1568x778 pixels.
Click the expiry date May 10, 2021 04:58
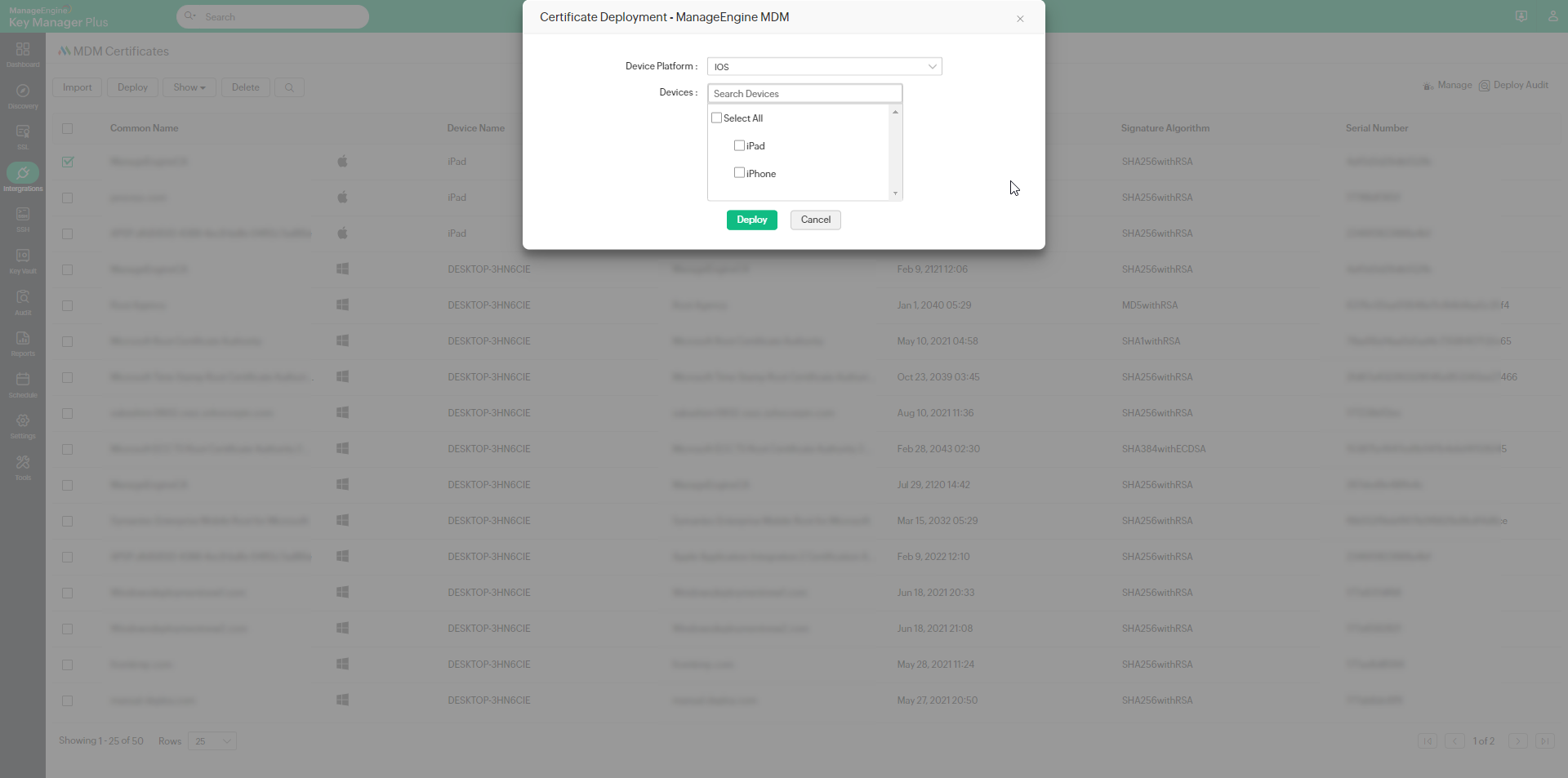pyautogui.click(x=938, y=341)
